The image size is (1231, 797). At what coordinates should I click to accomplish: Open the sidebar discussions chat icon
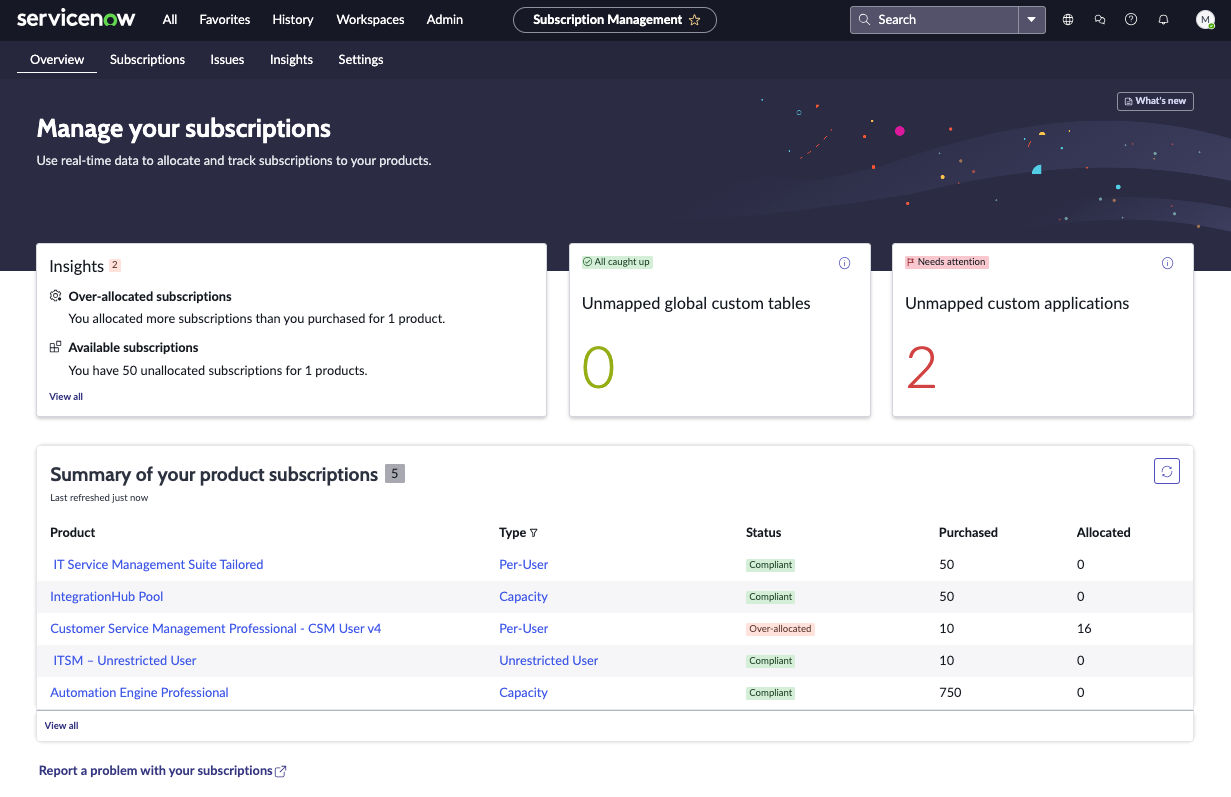1100,20
